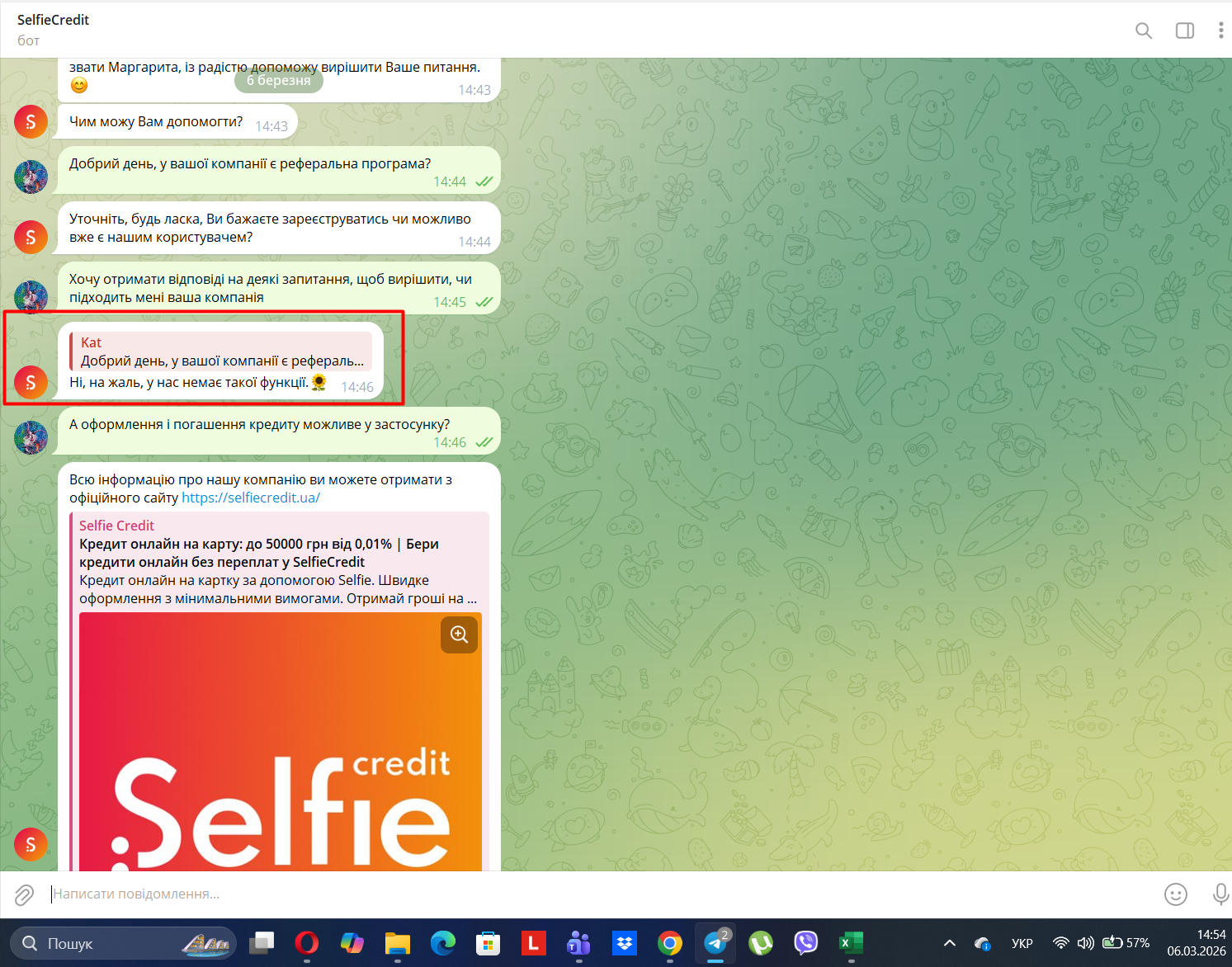Click the microphone voice message icon
The height and width of the screenshot is (967, 1232).
tap(1221, 894)
